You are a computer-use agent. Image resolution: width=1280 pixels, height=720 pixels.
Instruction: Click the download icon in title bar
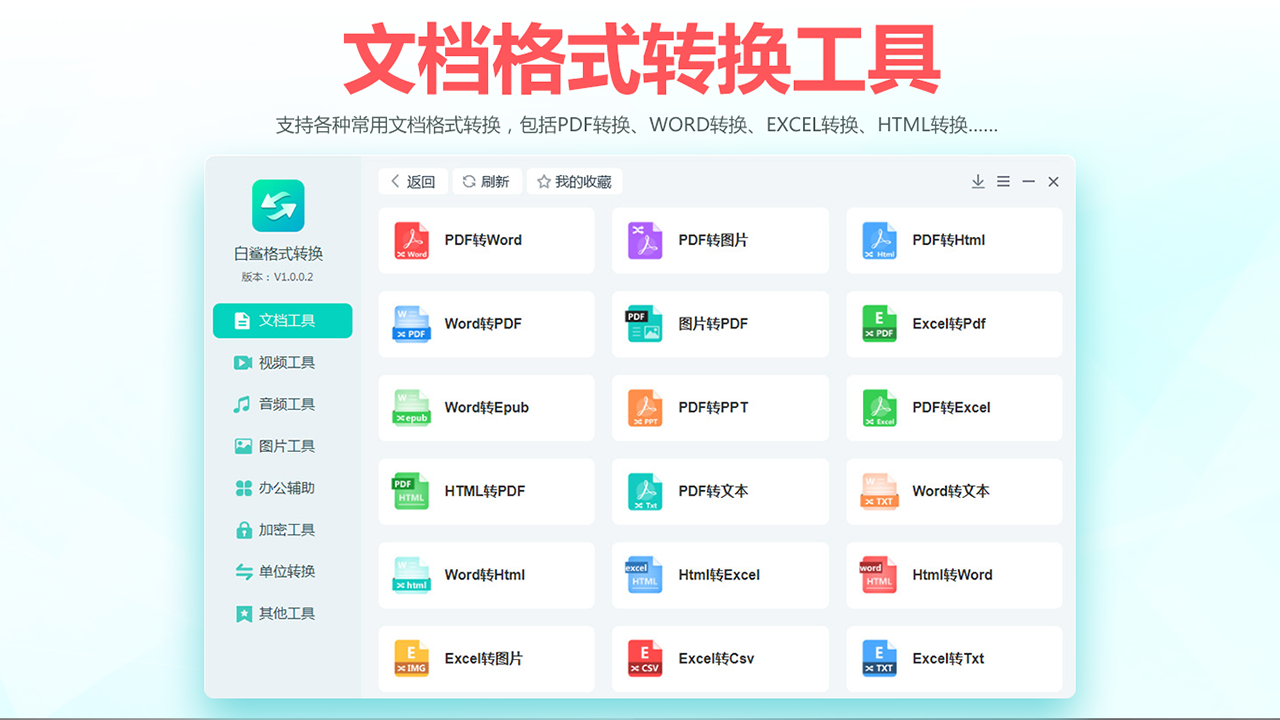pos(978,182)
